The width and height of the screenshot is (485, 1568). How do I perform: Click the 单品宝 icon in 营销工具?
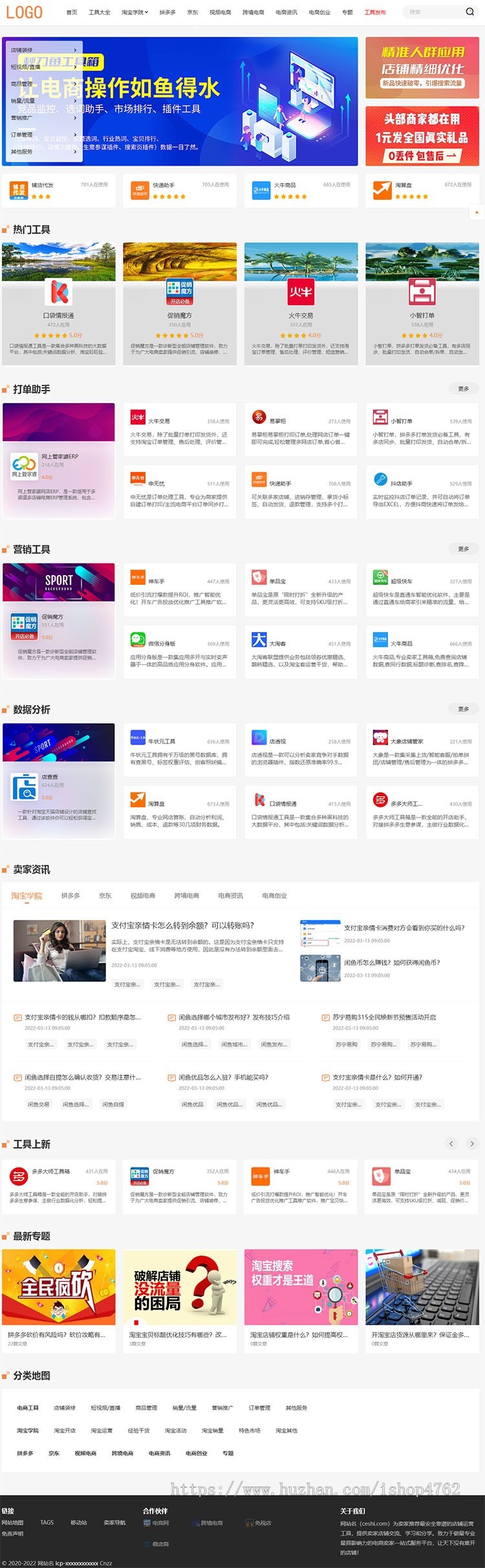coord(259,578)
